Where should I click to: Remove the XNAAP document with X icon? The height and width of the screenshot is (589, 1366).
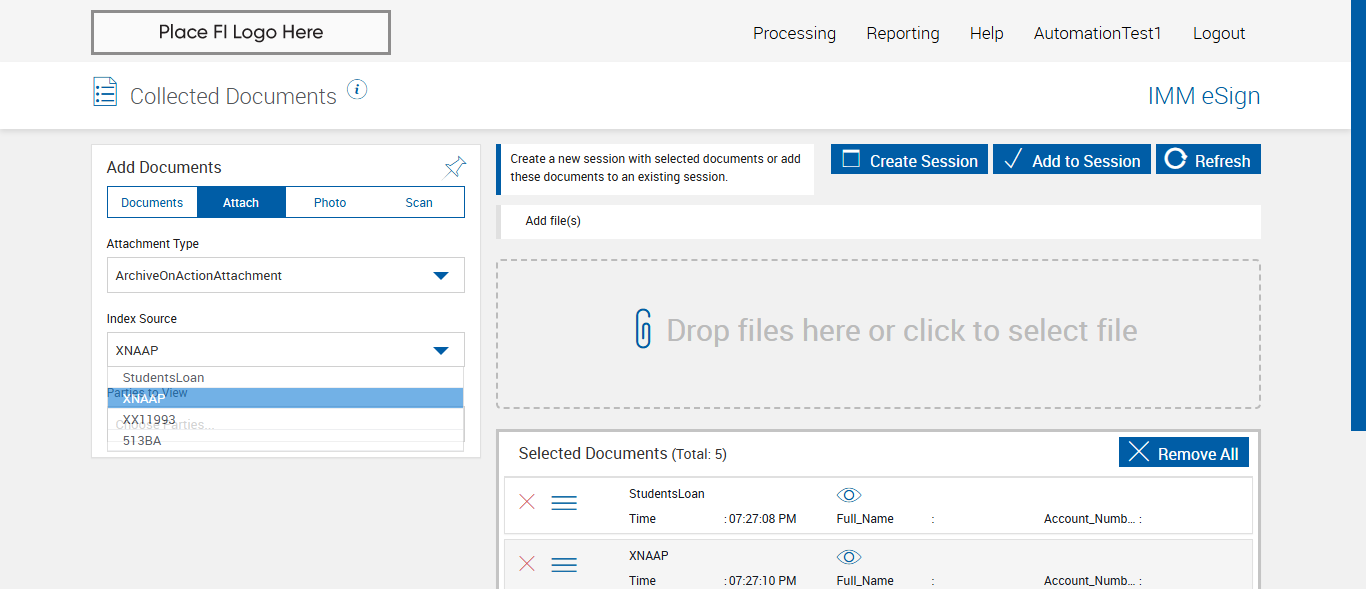(527, 564)
